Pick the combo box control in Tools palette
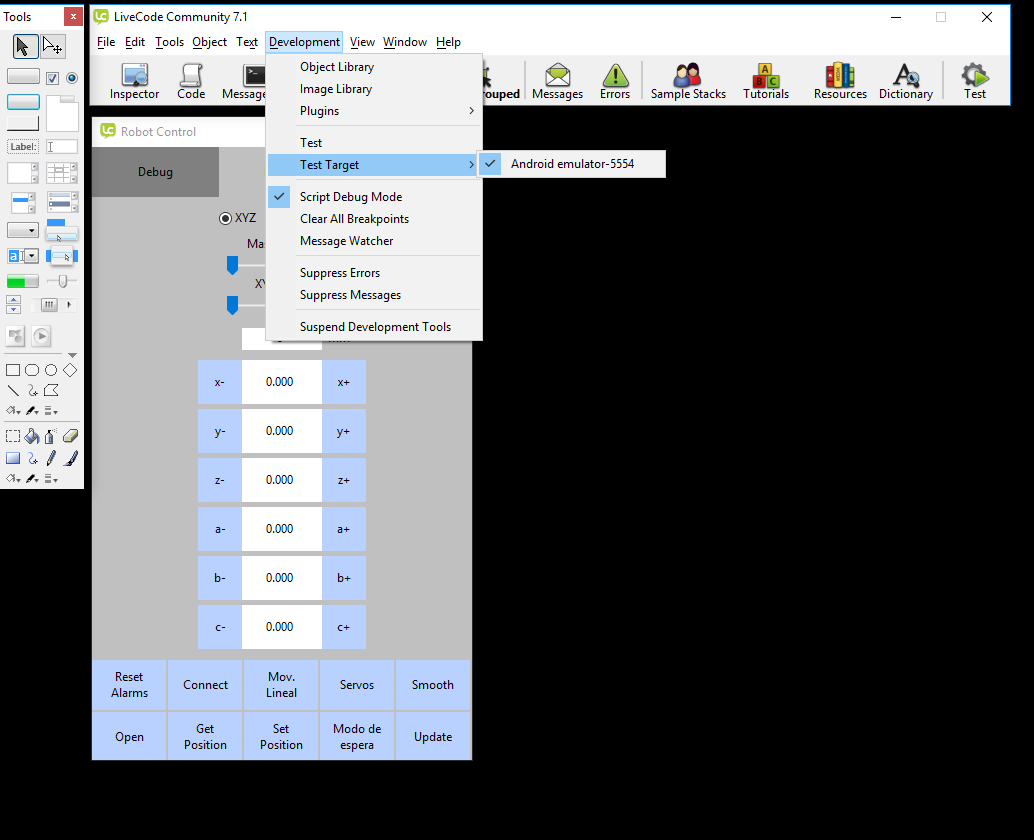The image size is (1034, 840). (22, 256)
